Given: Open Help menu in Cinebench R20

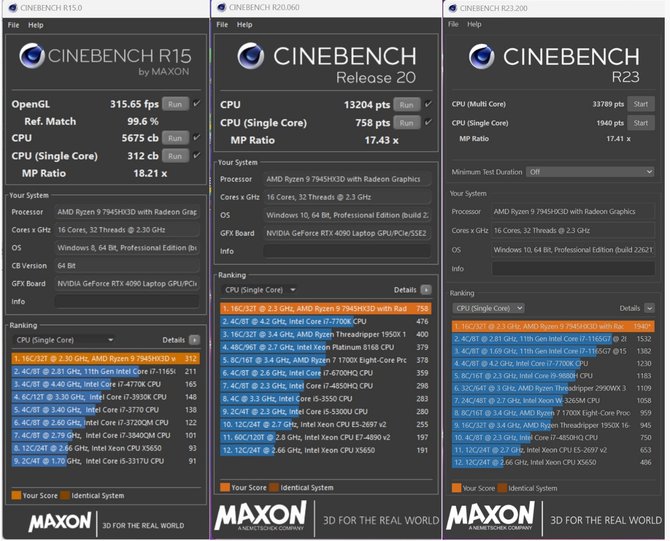Looking at the screenshot, I should (x=244, y=25).
